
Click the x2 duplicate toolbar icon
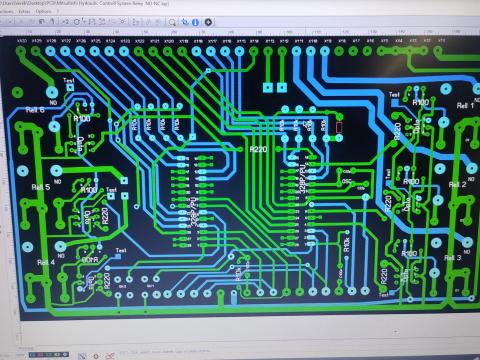(65, 22)
